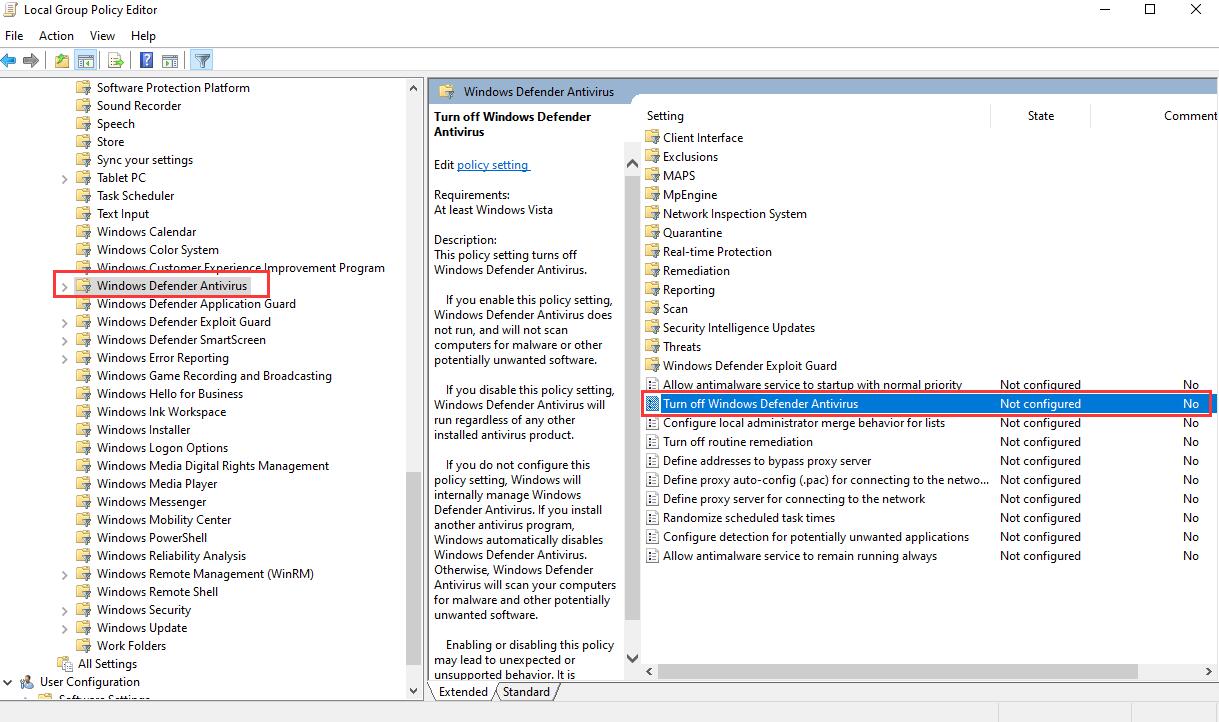This screenshot has height=722, width=1219.
Task: Click the description pane scroll up arrow
Action: click(x=632, y=164)
